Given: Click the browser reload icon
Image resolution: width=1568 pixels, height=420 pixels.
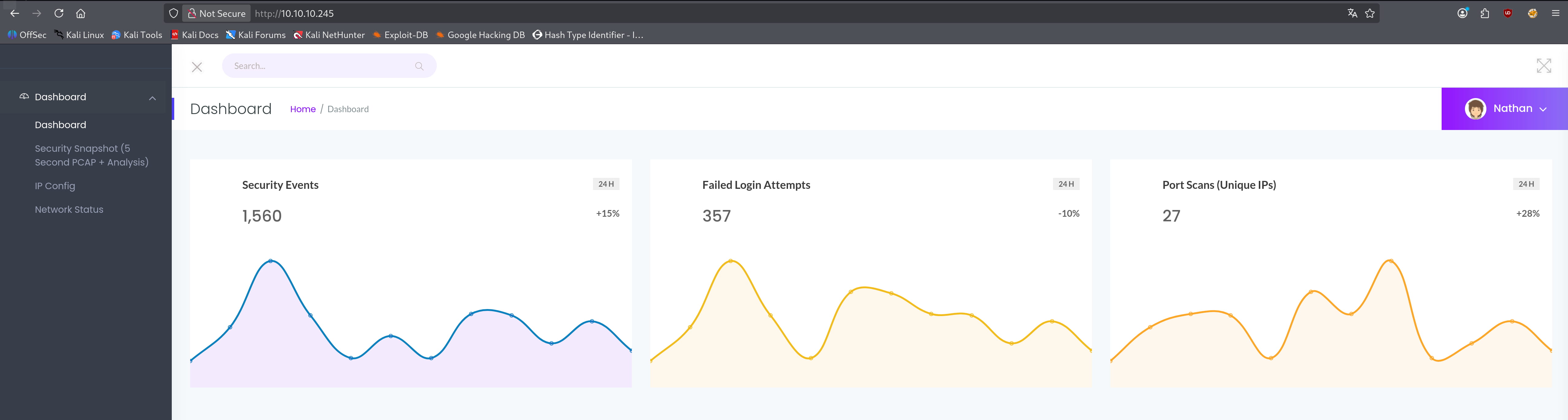Looking at the screenshot, I should [x=59, y=13].
